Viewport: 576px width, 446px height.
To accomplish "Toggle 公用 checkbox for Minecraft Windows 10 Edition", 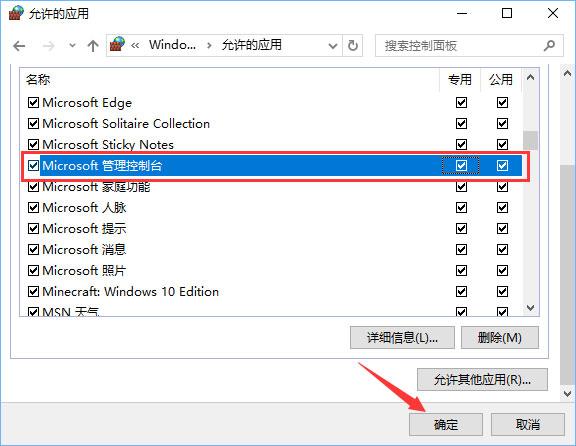I will click(503, 292).
